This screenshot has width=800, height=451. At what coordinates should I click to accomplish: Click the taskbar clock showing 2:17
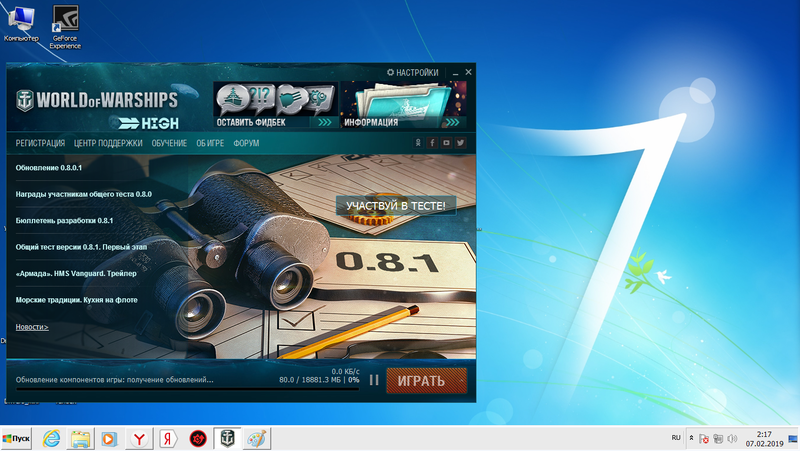pyautogui.click(x=764, y=439)
